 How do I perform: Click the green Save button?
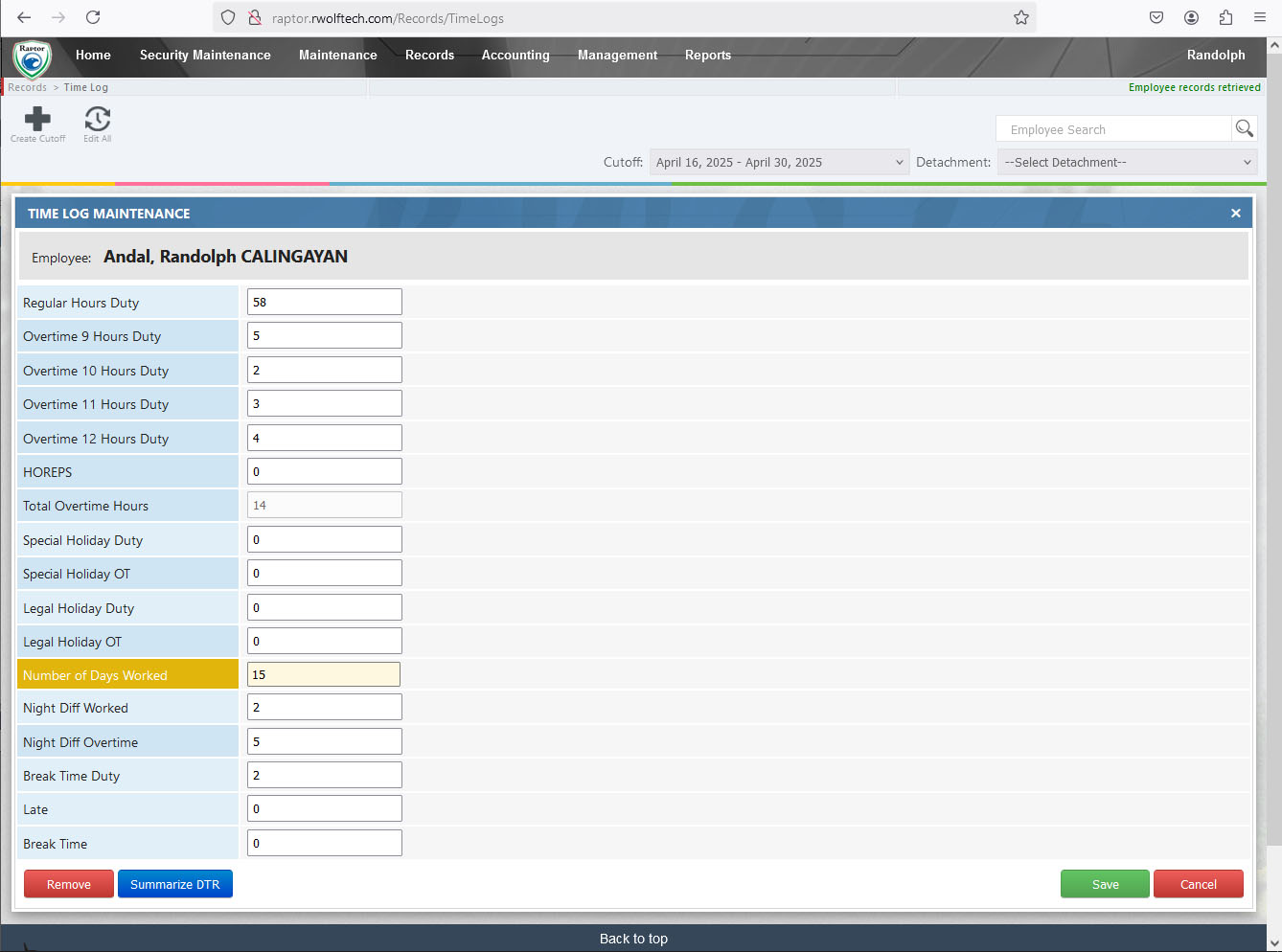[x=1105, y=884]
